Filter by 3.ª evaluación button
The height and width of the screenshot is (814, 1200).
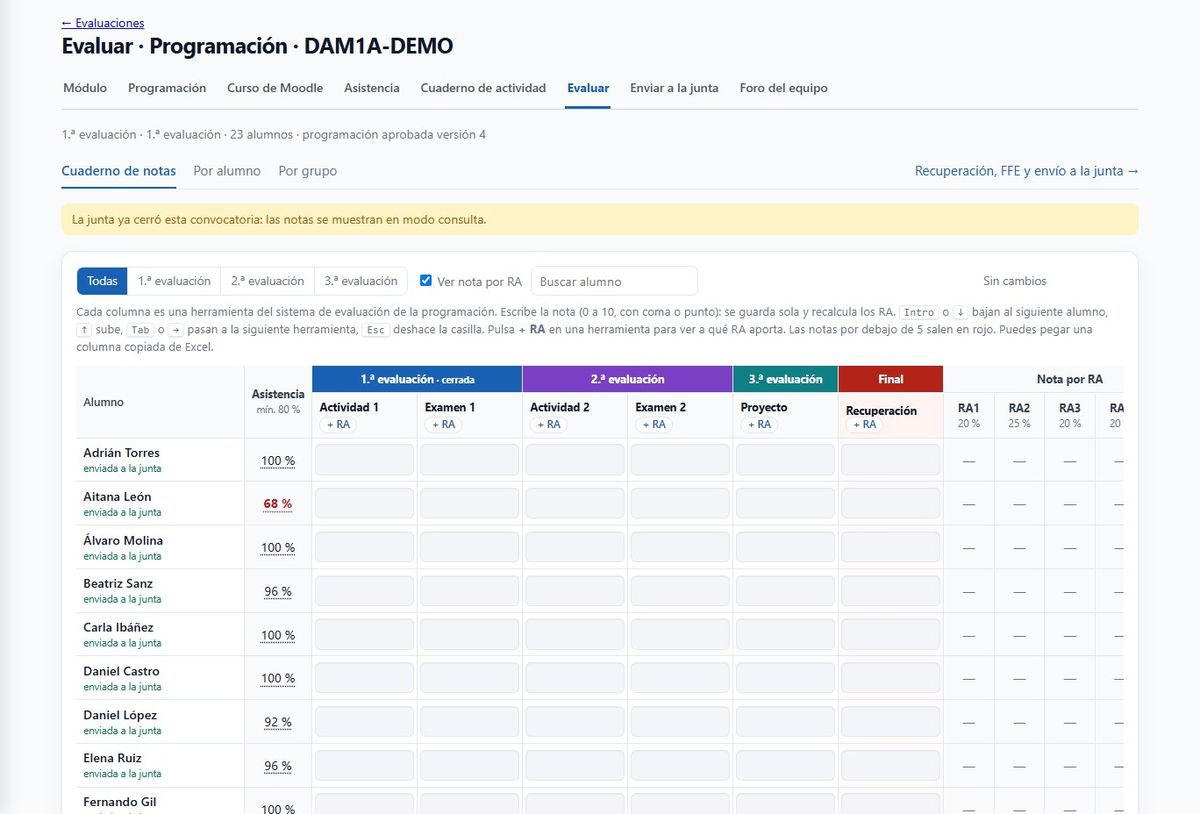tap(361, 281)
